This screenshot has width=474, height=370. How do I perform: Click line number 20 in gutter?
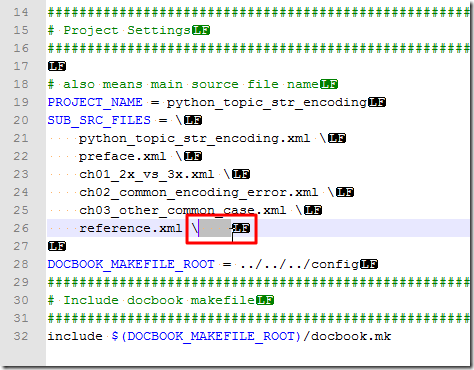coord(21,120)
